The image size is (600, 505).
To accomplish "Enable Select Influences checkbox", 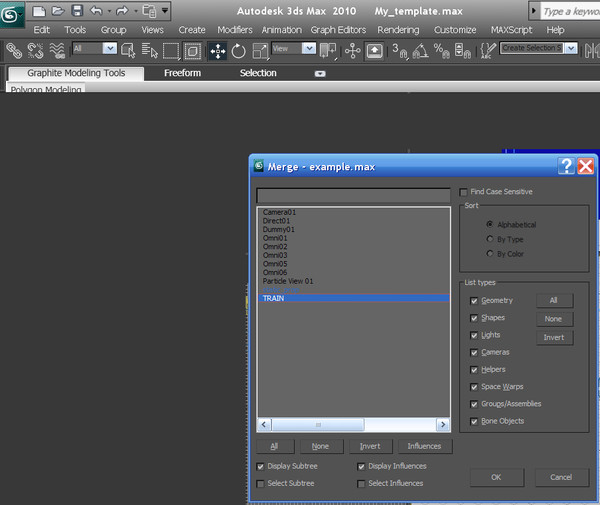I will tap(361, 484).
